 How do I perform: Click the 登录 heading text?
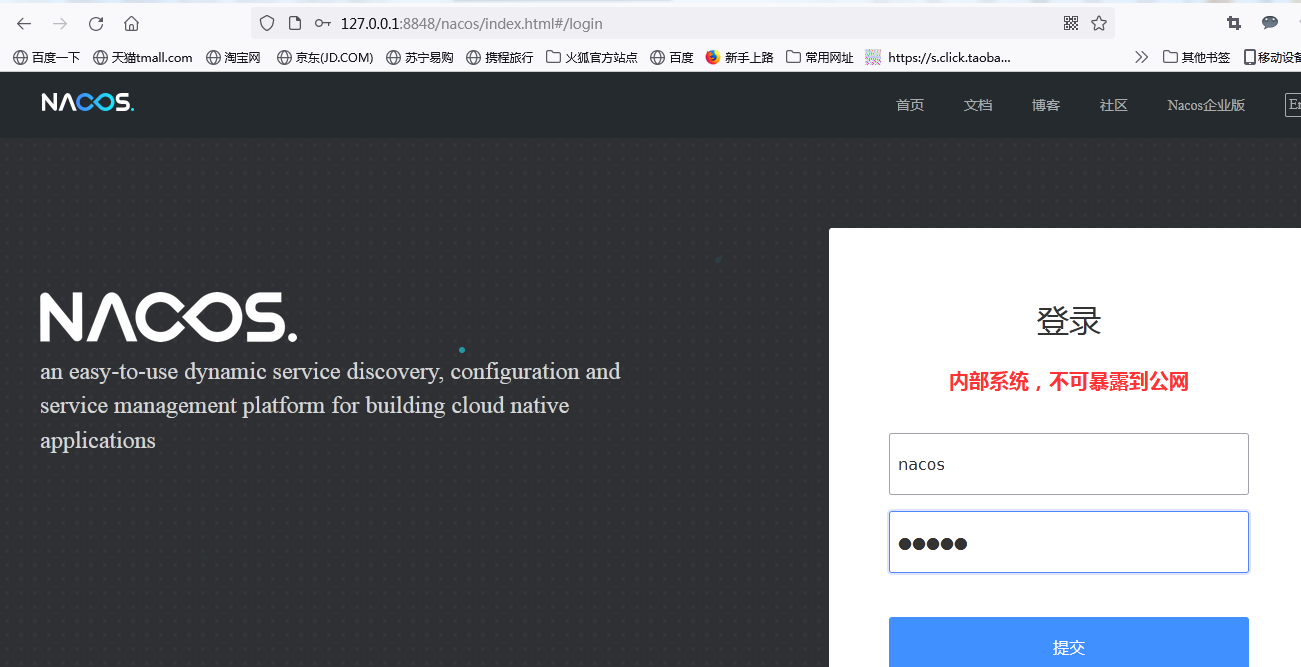pyautogui.click(x=1069, y=322)
